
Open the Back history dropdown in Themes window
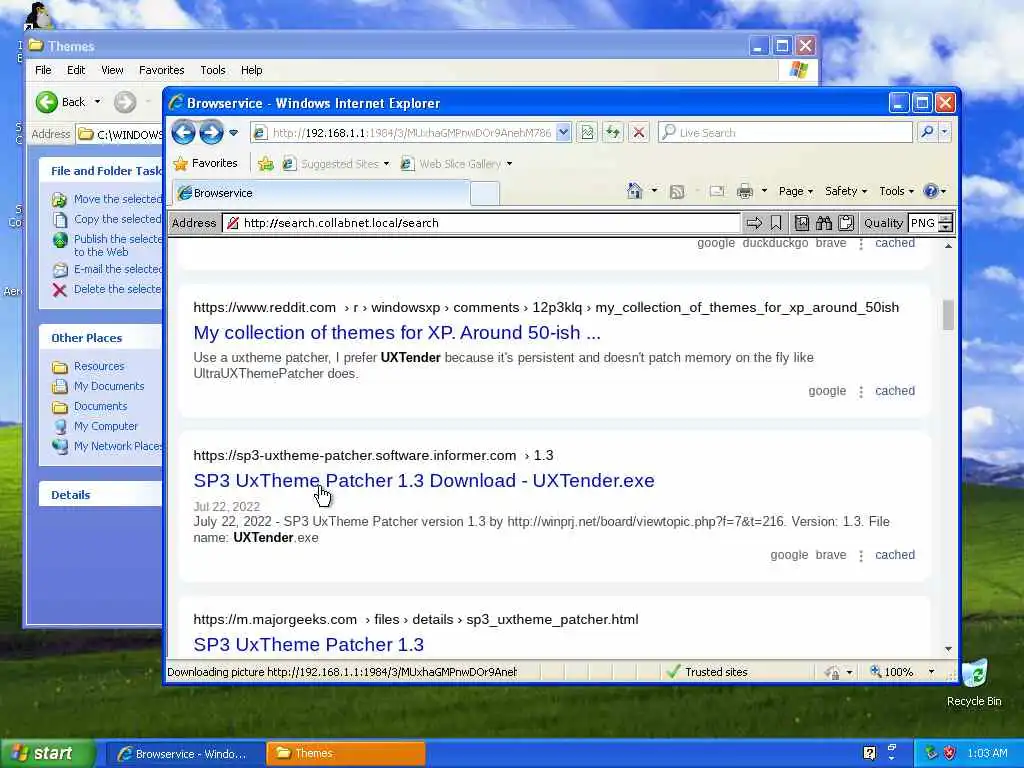pos(97,102)
